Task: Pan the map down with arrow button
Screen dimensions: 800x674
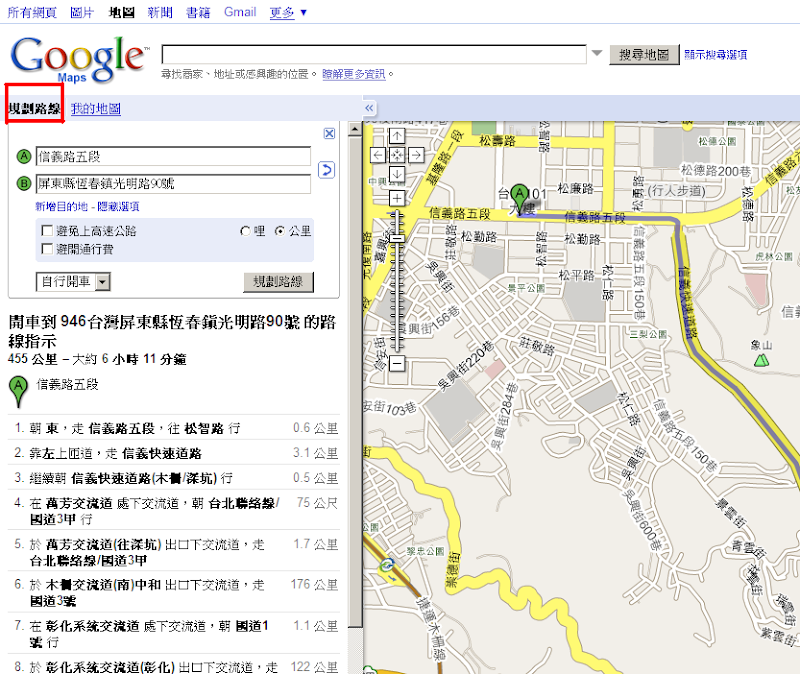Action: click(397, 174)
